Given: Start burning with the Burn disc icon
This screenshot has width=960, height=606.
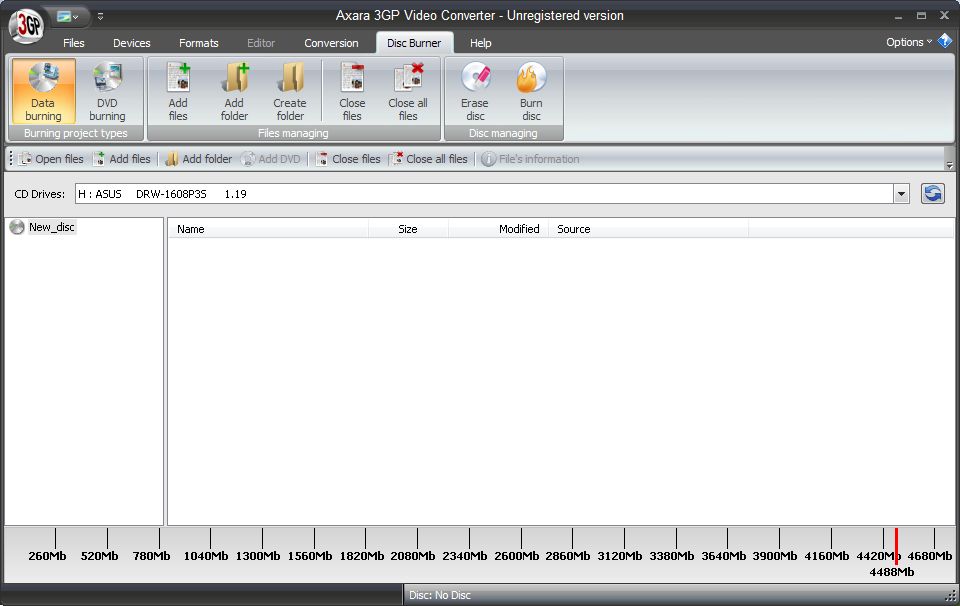Looking at the screenshot, I should point(531,90).
